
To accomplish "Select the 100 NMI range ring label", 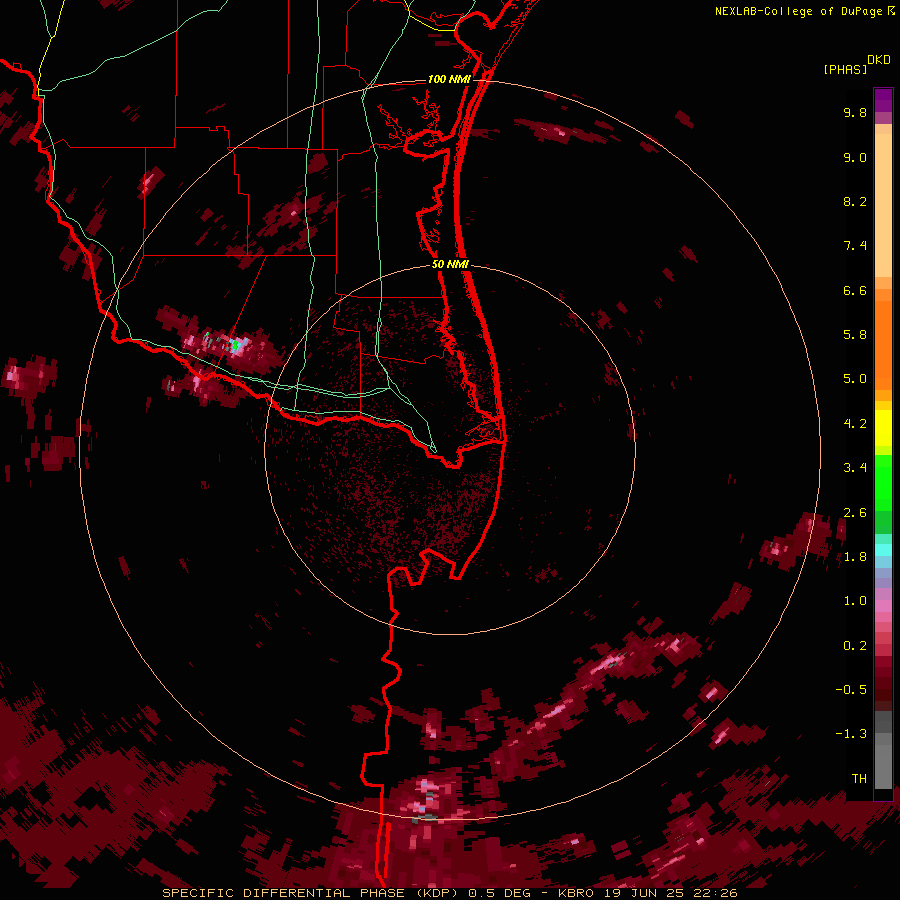I will pos(449,79).
